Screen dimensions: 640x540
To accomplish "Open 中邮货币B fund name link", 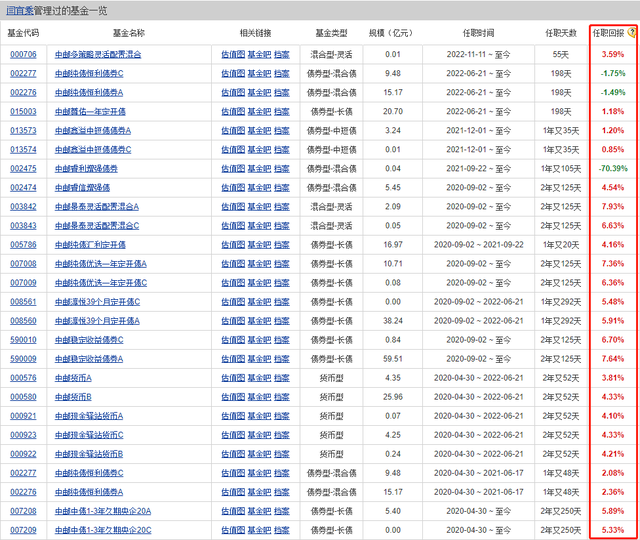I will pyautogui.click(x=73, y=397).
